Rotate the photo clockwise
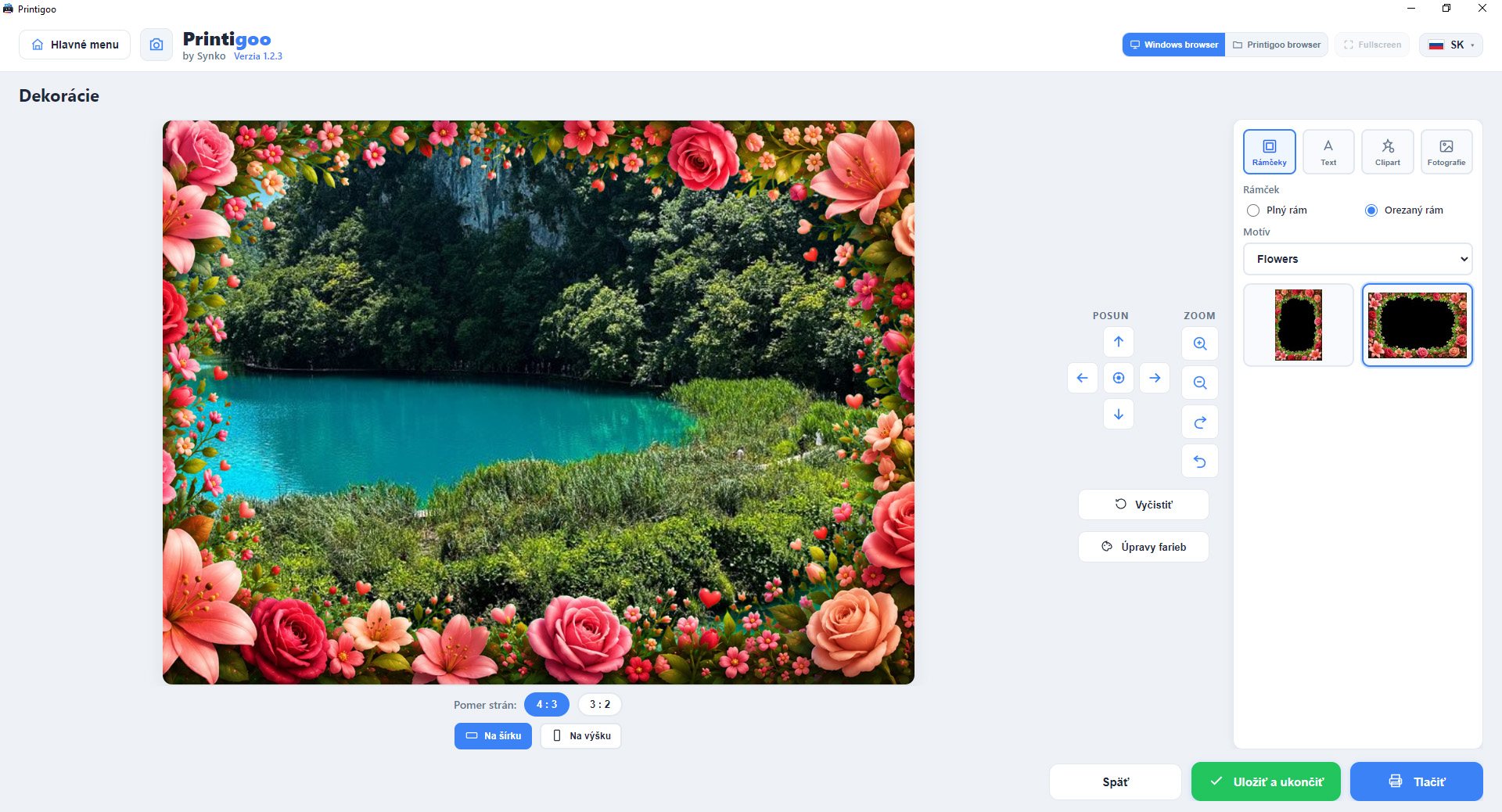 tap(1200, 422)
